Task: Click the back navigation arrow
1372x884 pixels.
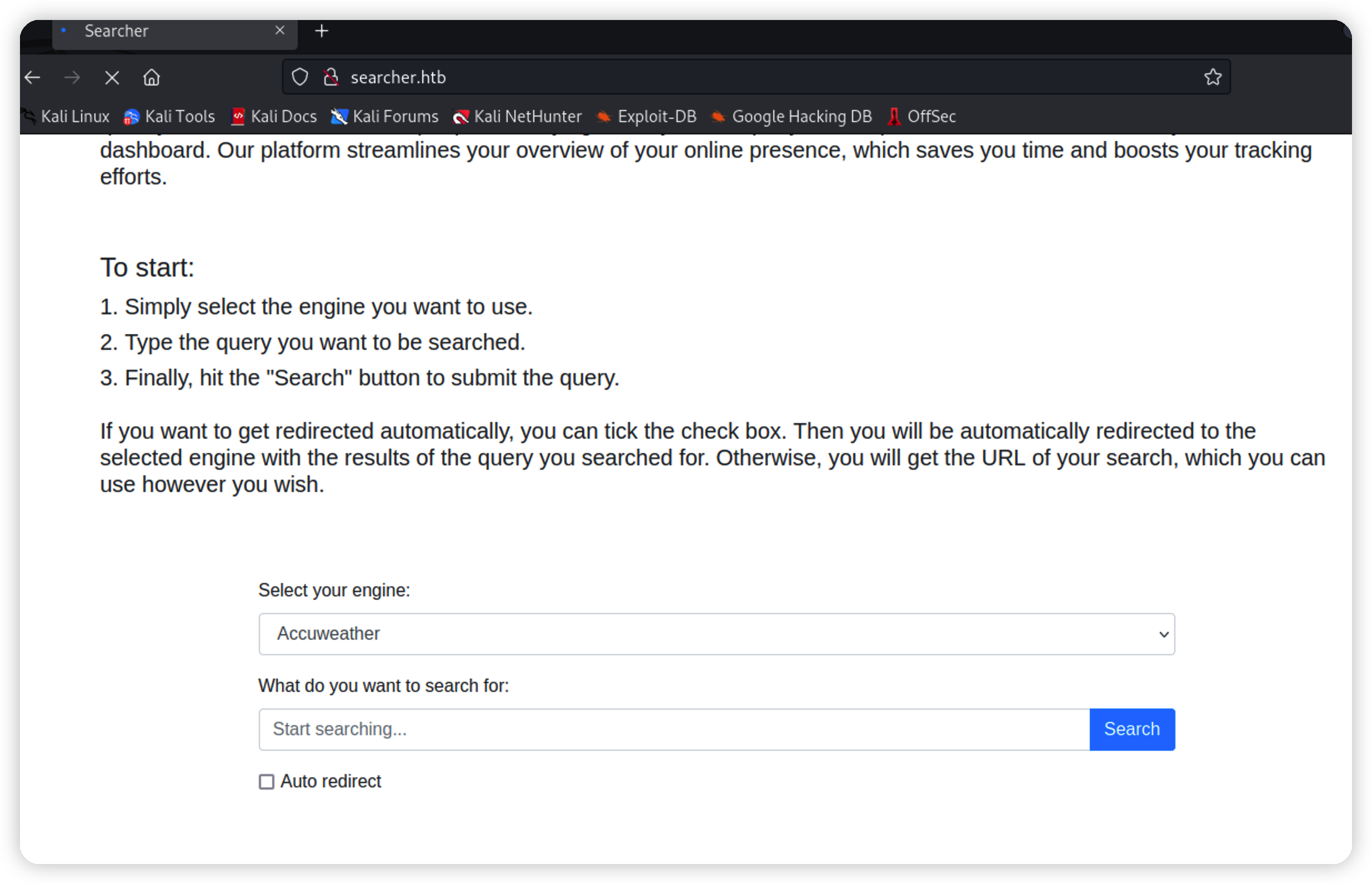Action: (x=33, y=78)
